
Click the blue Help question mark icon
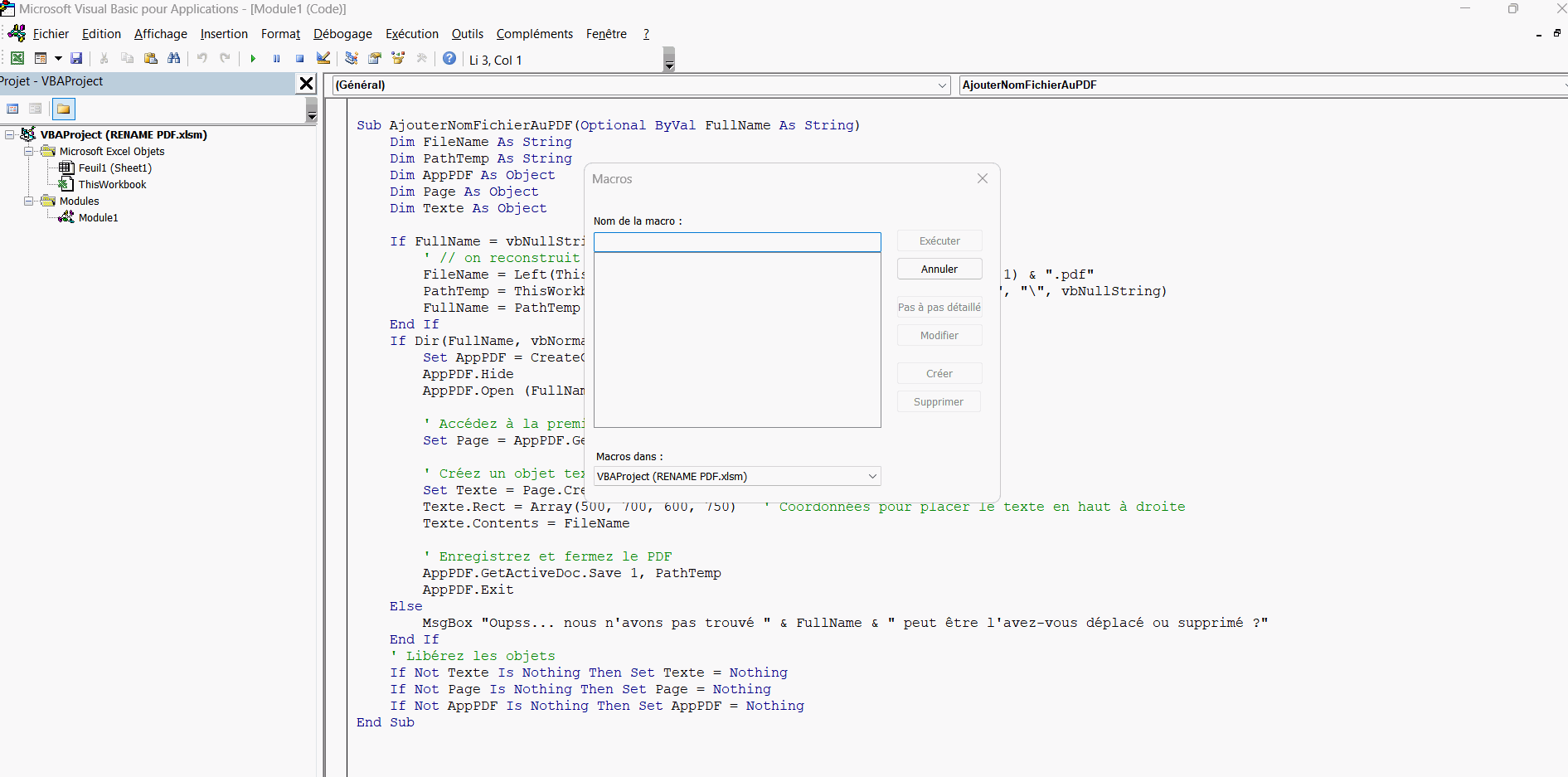(x=449, y=58)
